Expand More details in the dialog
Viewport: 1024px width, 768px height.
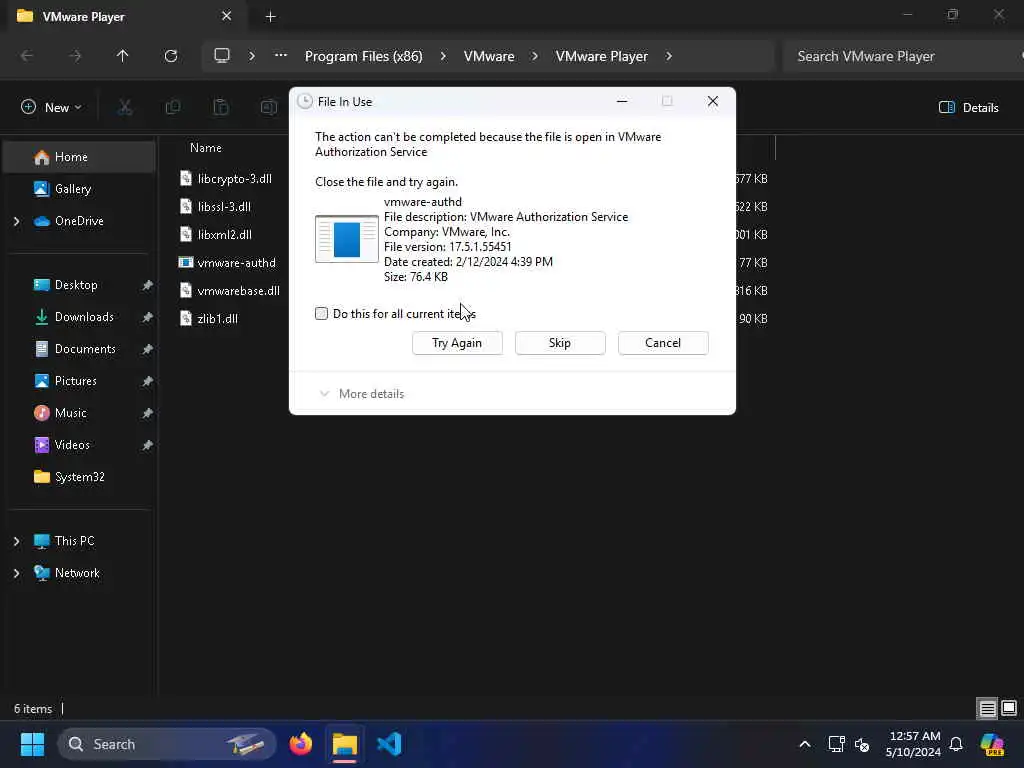pyautogui.click(x=361, y=394)
